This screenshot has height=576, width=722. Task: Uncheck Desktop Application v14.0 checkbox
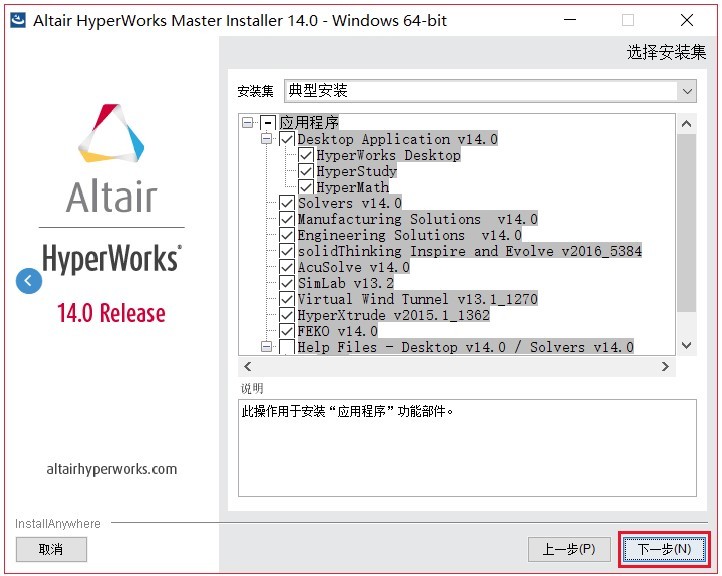pos(287,139)
